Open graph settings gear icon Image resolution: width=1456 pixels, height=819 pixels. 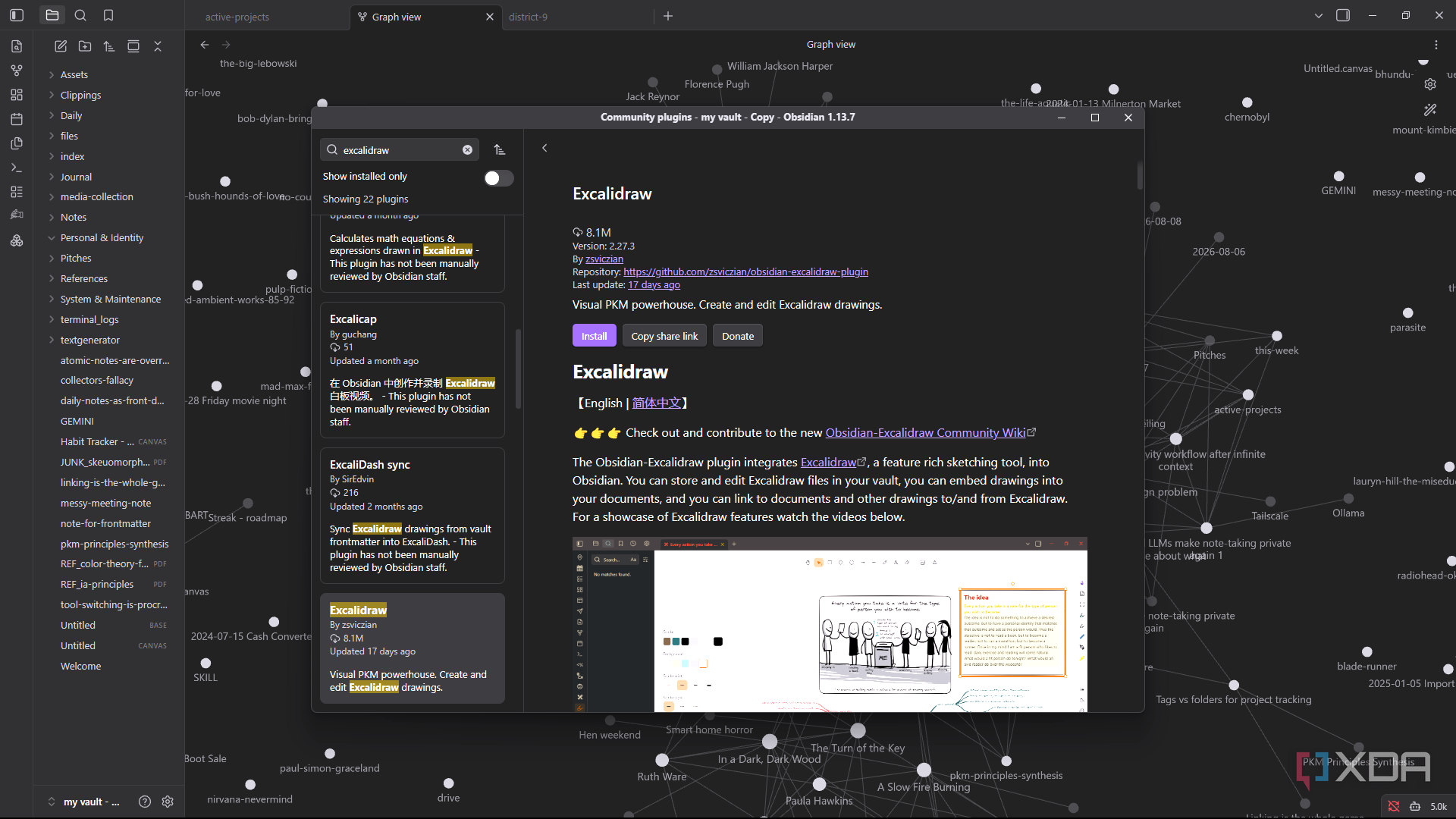pyautogui.click(x=1430, y=84)
